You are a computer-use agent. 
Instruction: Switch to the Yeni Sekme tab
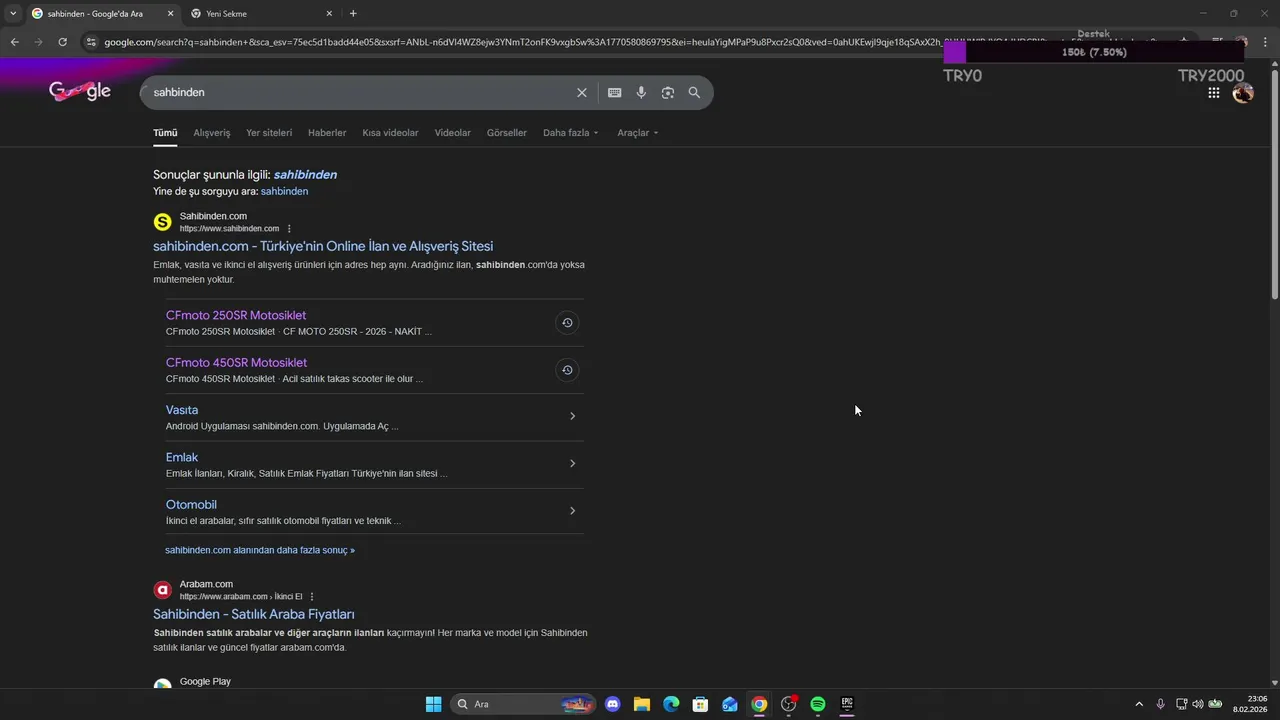click(262, 13)
